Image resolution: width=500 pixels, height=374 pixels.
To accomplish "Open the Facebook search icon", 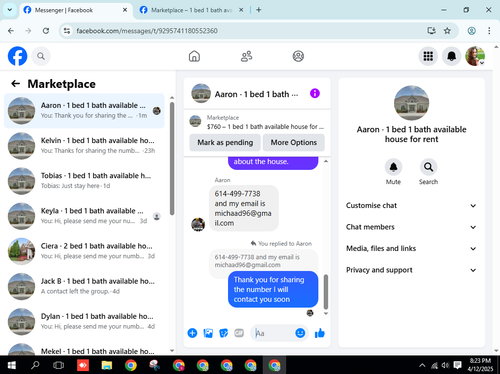I will (41, 56).
